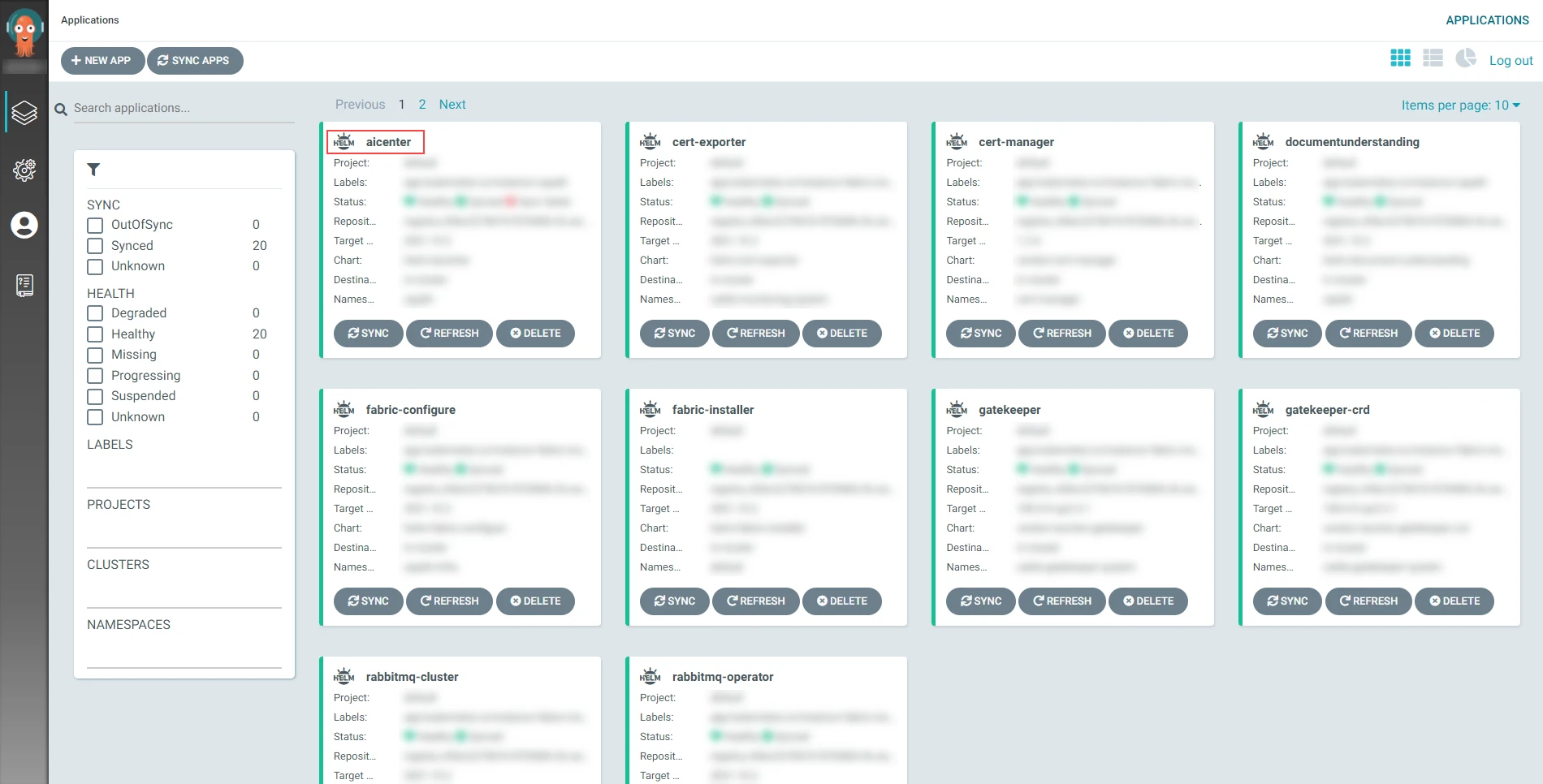
Task: Switch to tiles grid view
Action: point(1400,58)
